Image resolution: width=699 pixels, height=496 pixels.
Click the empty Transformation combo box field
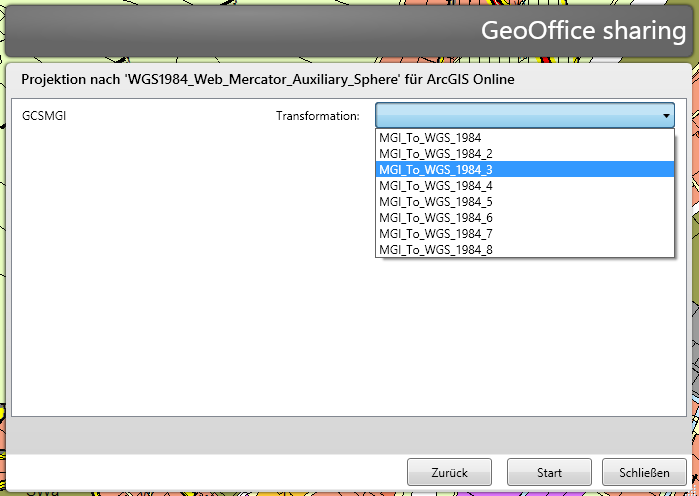pyautogui.click(x=515, y=116)
